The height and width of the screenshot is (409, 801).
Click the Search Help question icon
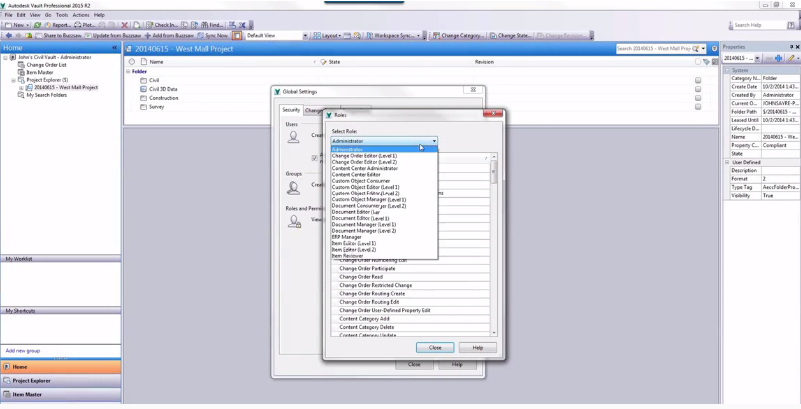791,25
